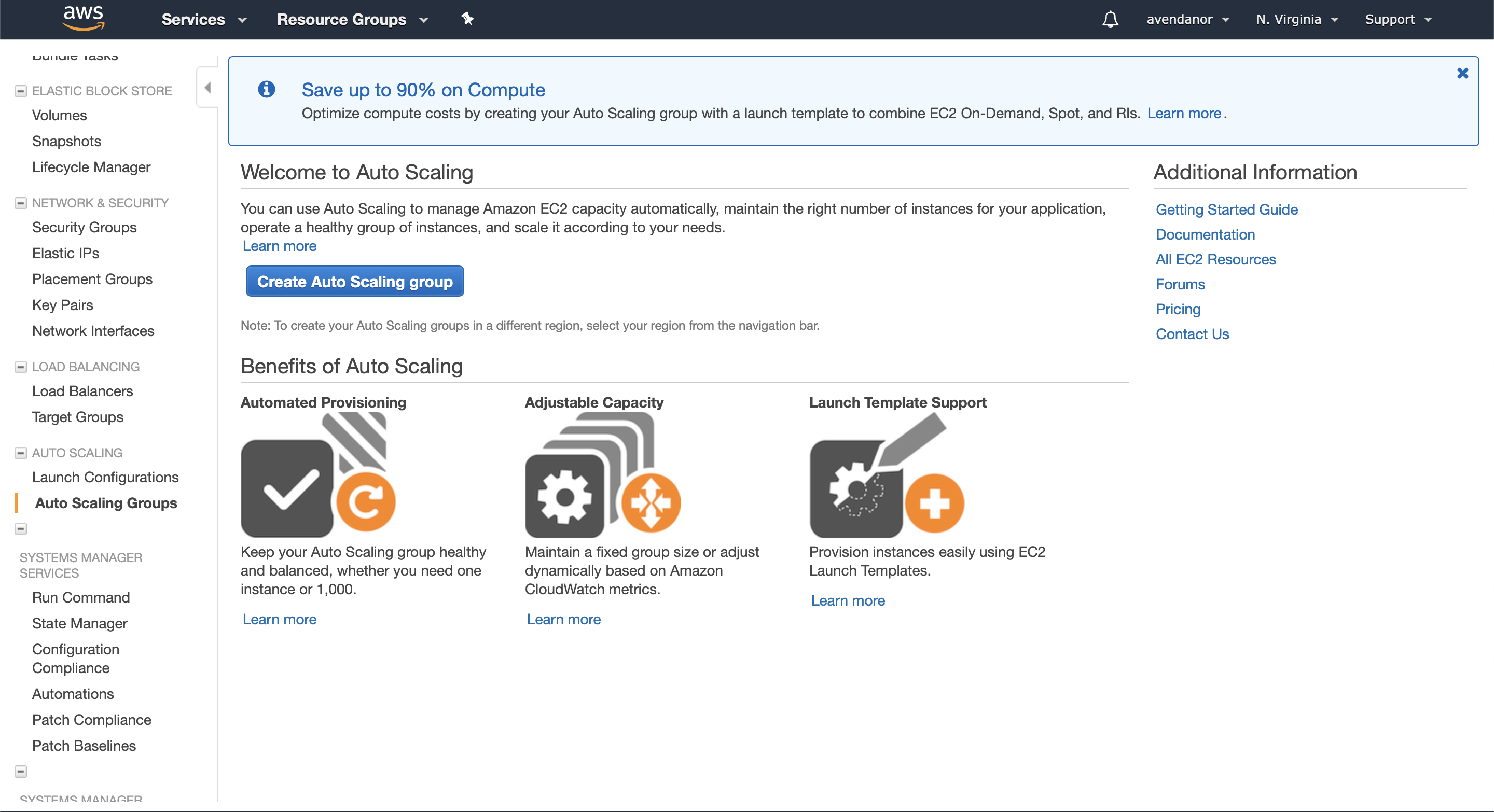Image resolution: width=1494 pixels, height=812 pixels.
Task: Open Launch Configurations in sidebar
Action: pyautogui.click(x=105, y=477)
